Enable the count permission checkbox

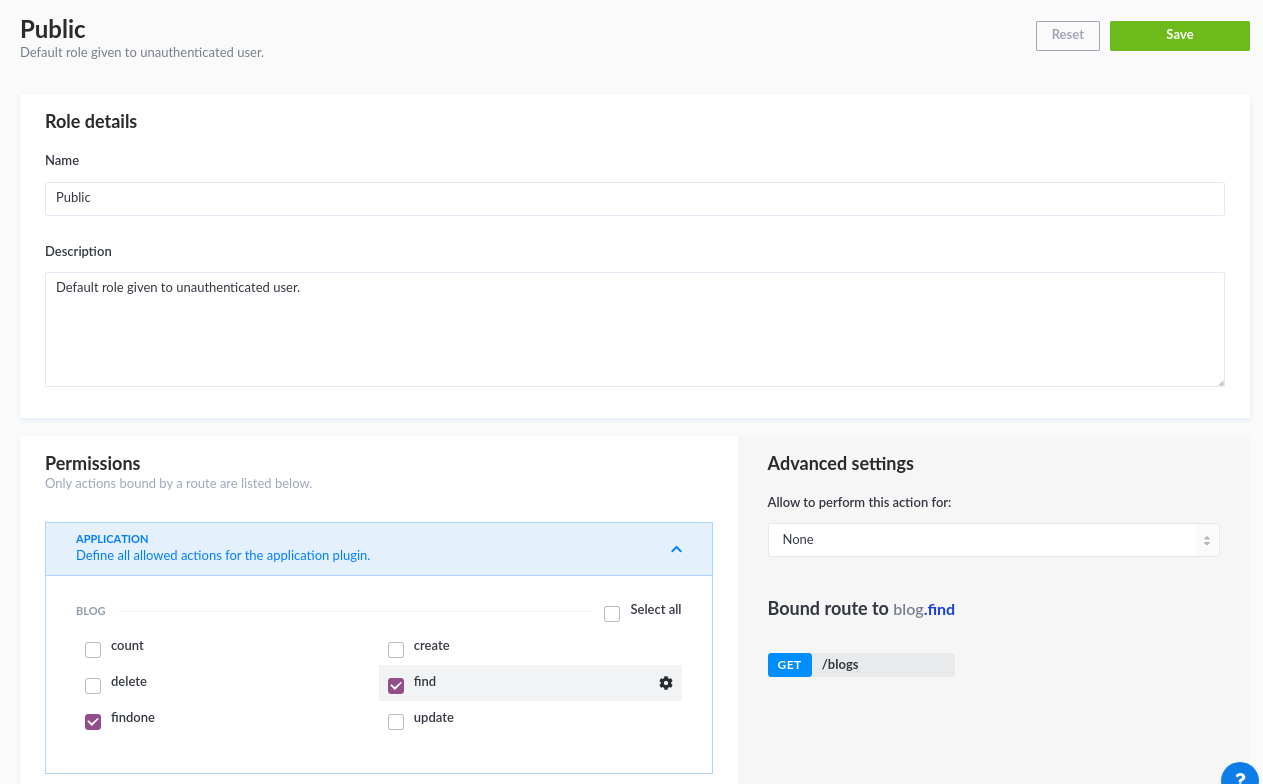pyautogui.click(x=93, y=650)
